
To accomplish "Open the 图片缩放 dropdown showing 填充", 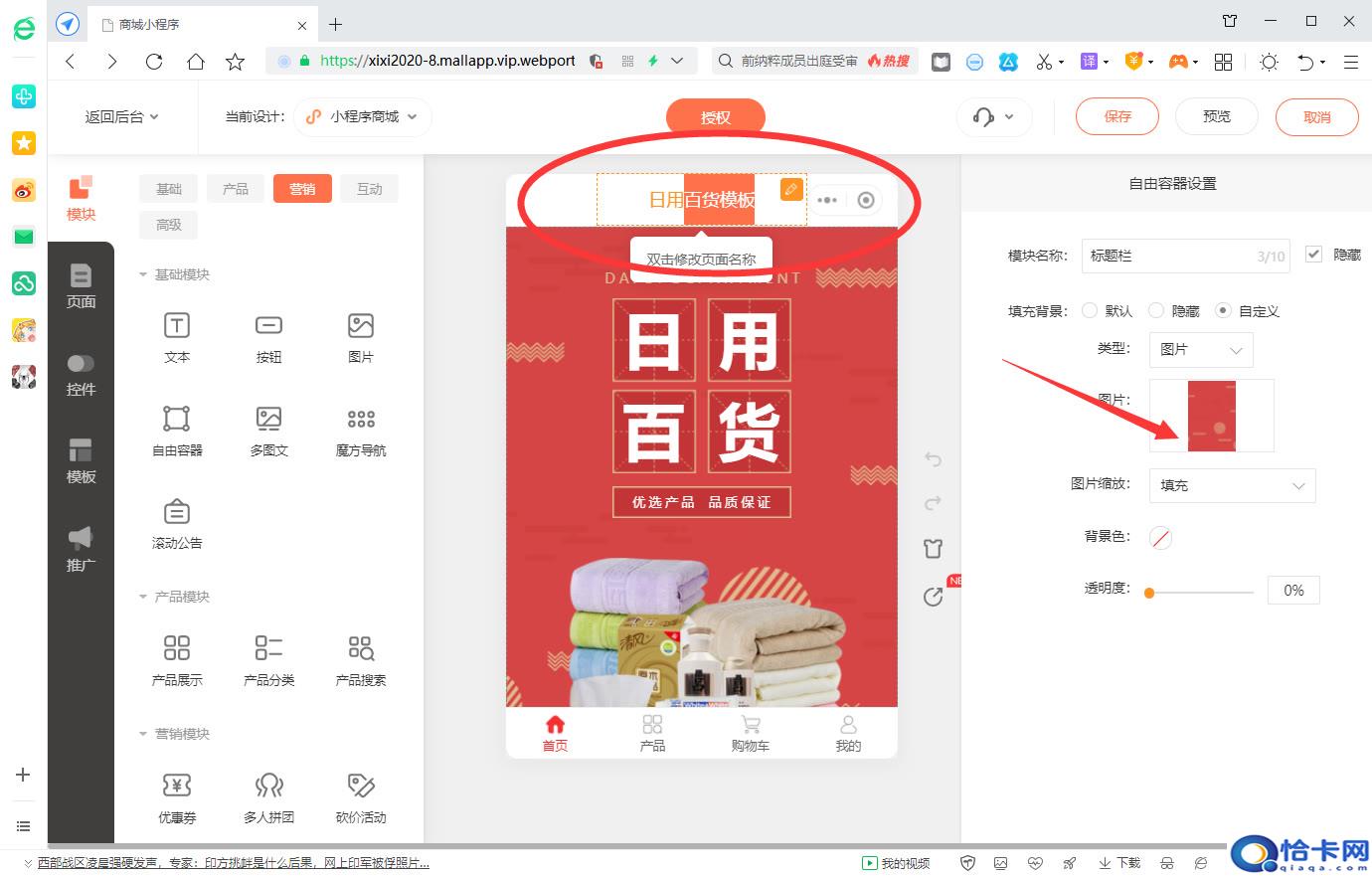I will pyautogui.click(x=1232, y=485).
